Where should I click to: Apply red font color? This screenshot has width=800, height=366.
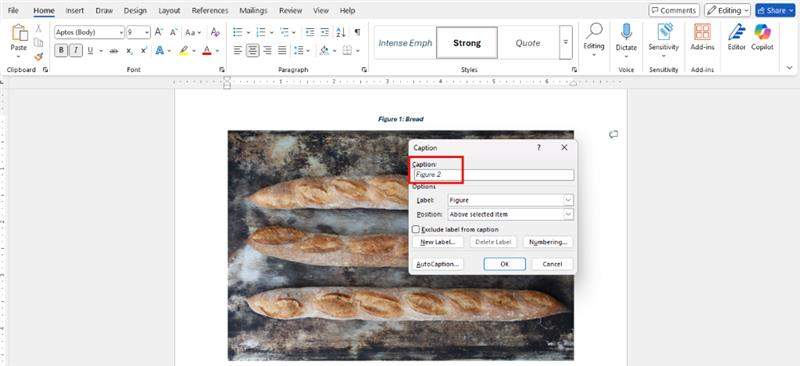207,51
